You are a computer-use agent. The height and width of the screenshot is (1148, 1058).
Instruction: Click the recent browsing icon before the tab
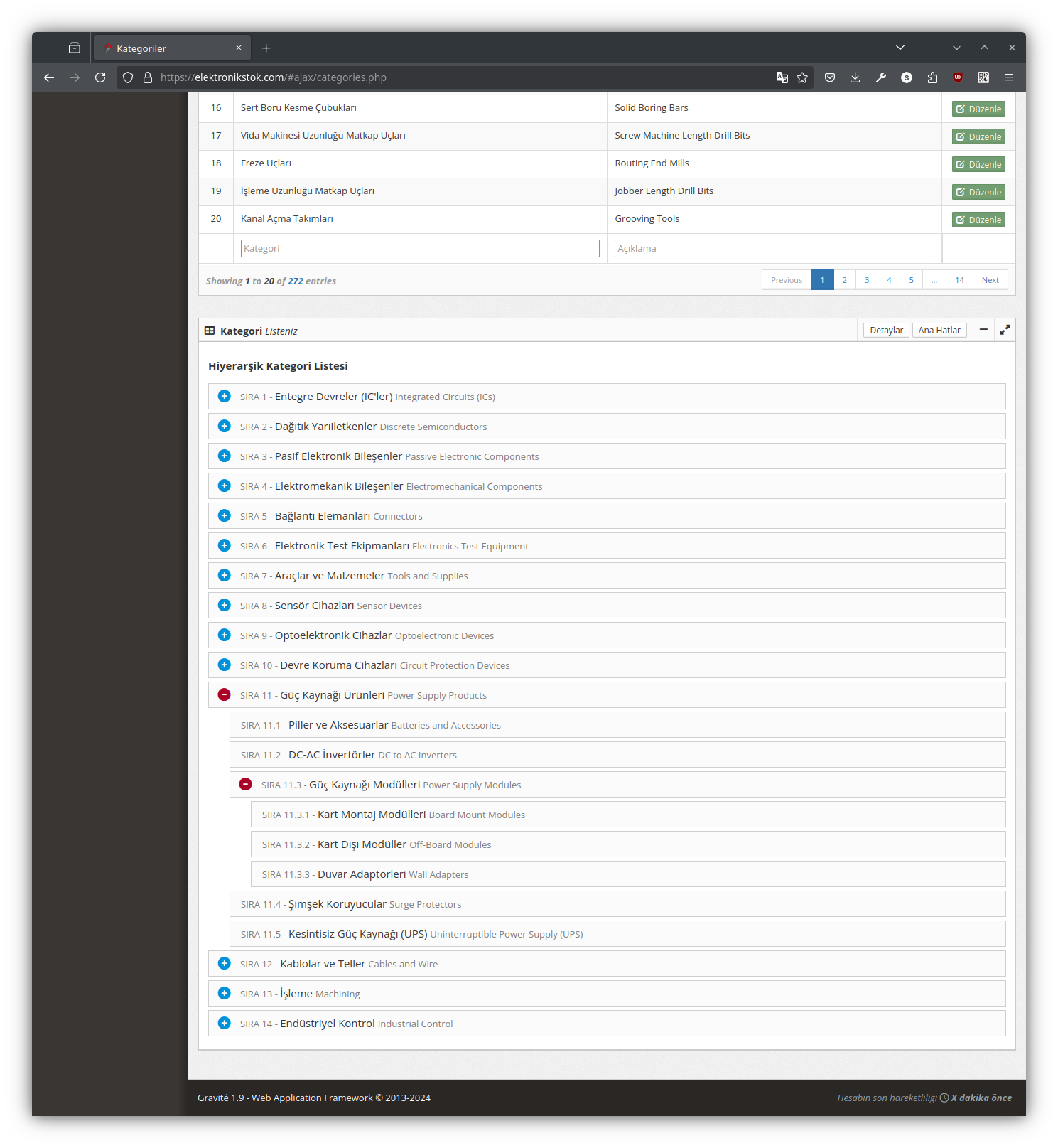tap(75, 48)
